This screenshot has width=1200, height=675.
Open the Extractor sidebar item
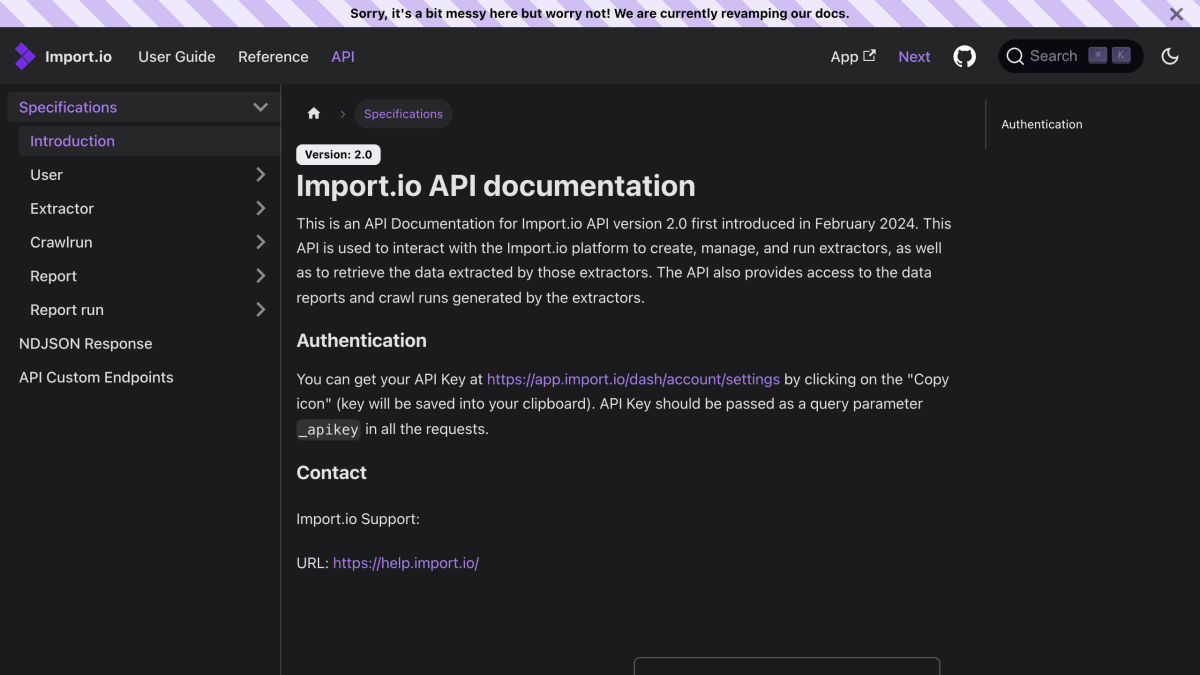point(62,209)
